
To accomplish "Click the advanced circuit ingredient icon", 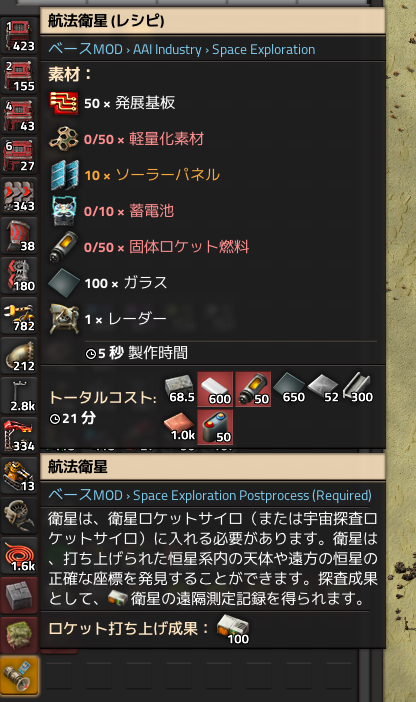I will coord(64,103).
